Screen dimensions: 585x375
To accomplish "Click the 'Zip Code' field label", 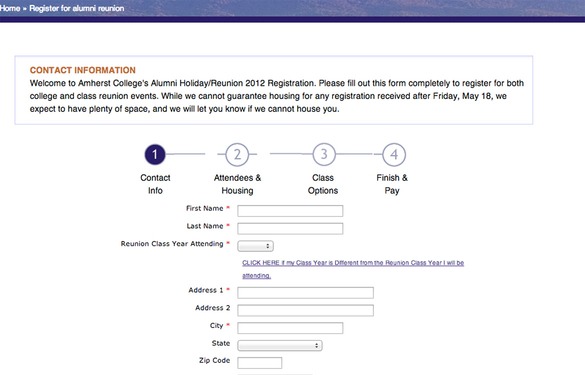I will pos(215,361).
